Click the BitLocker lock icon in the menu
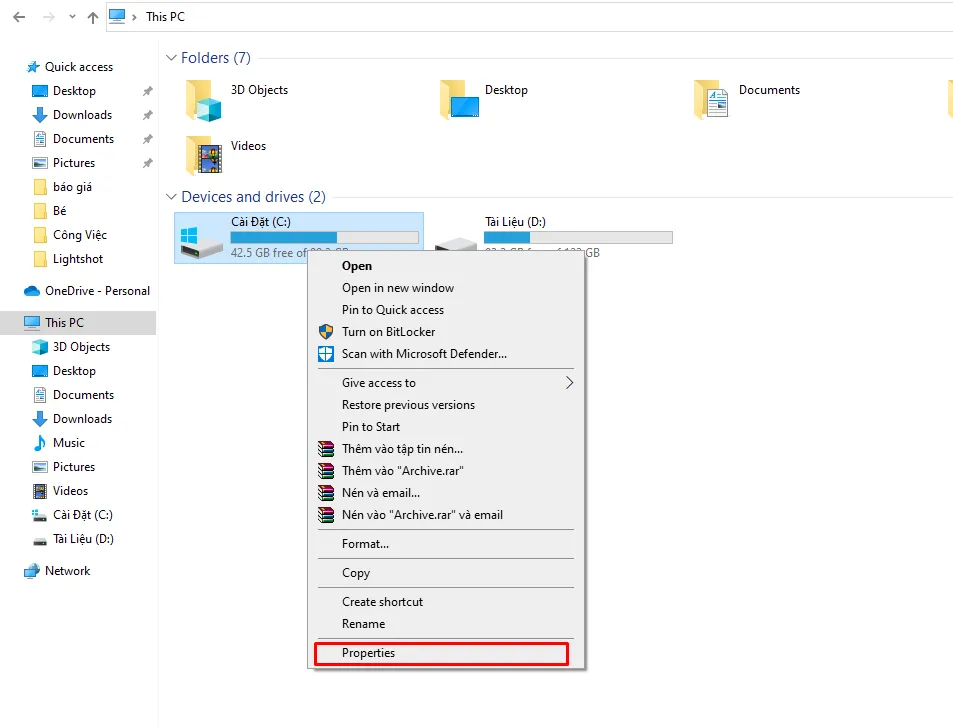 click(326, 331)
